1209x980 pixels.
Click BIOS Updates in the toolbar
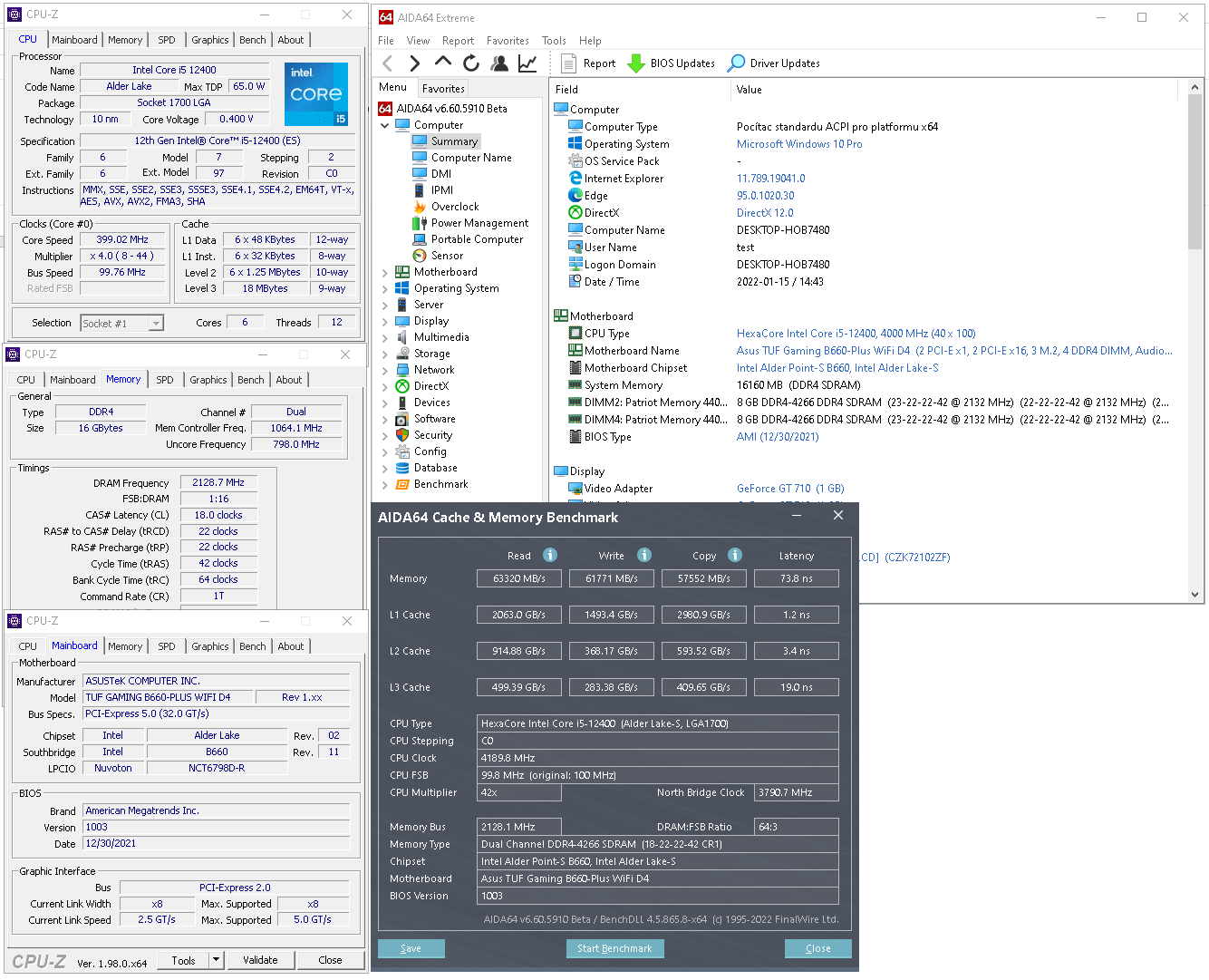(x=671, y=63)
